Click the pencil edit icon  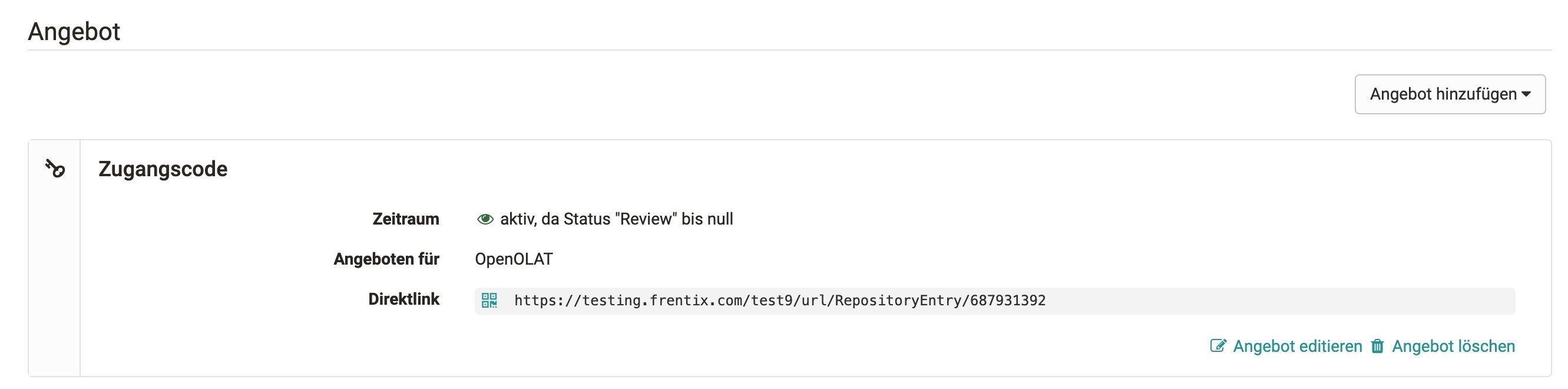click(1218, 346)
